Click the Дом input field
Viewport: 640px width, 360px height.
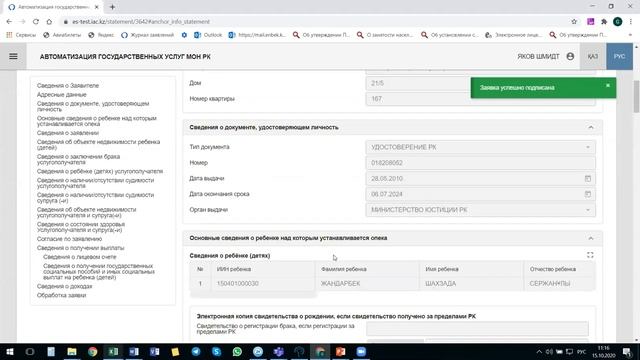[x=418, y=83]
